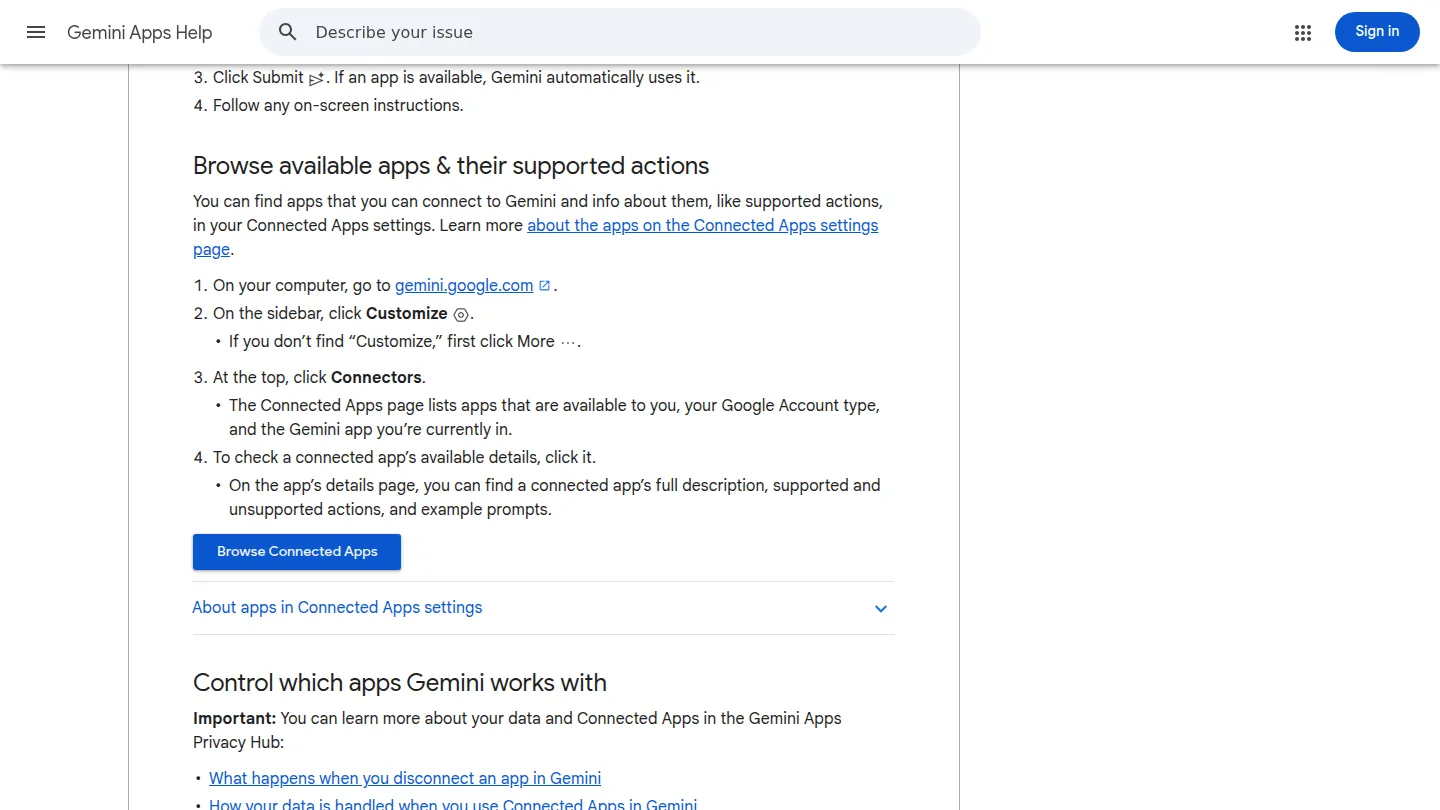This screenshot has height=810, width=1440.
Task: Click the 'Browse available apps' heading
Action: [451, 166]
